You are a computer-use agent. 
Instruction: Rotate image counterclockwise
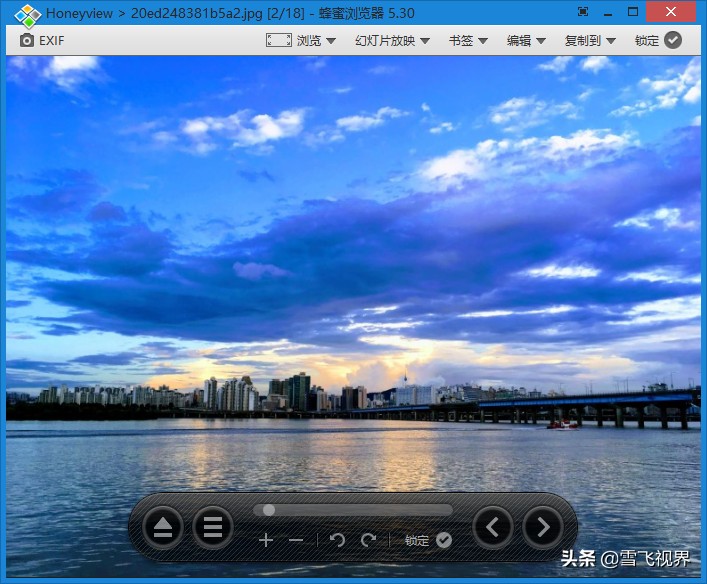337,540
